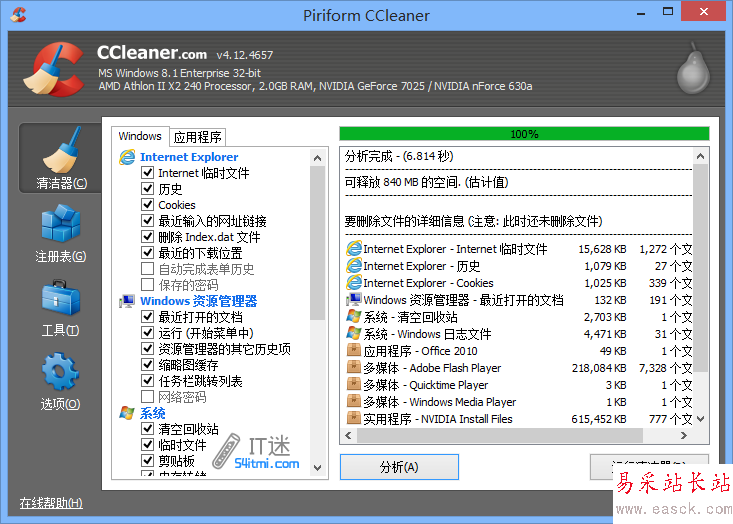
Task: Open the Tools (工具) toolbox icon
Action: pos(61,298)
